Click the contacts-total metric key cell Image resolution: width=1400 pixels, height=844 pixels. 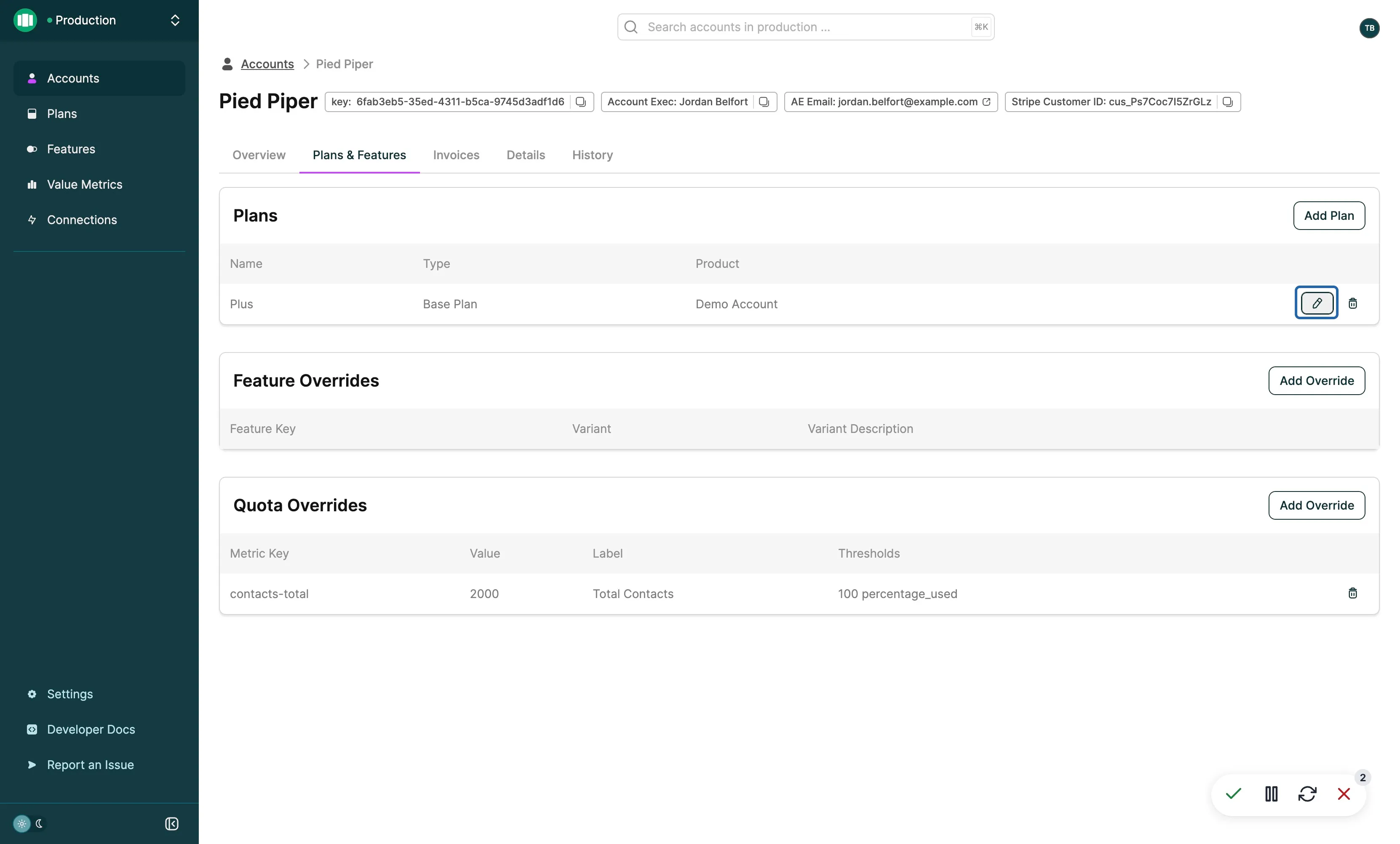click(269, 594)
